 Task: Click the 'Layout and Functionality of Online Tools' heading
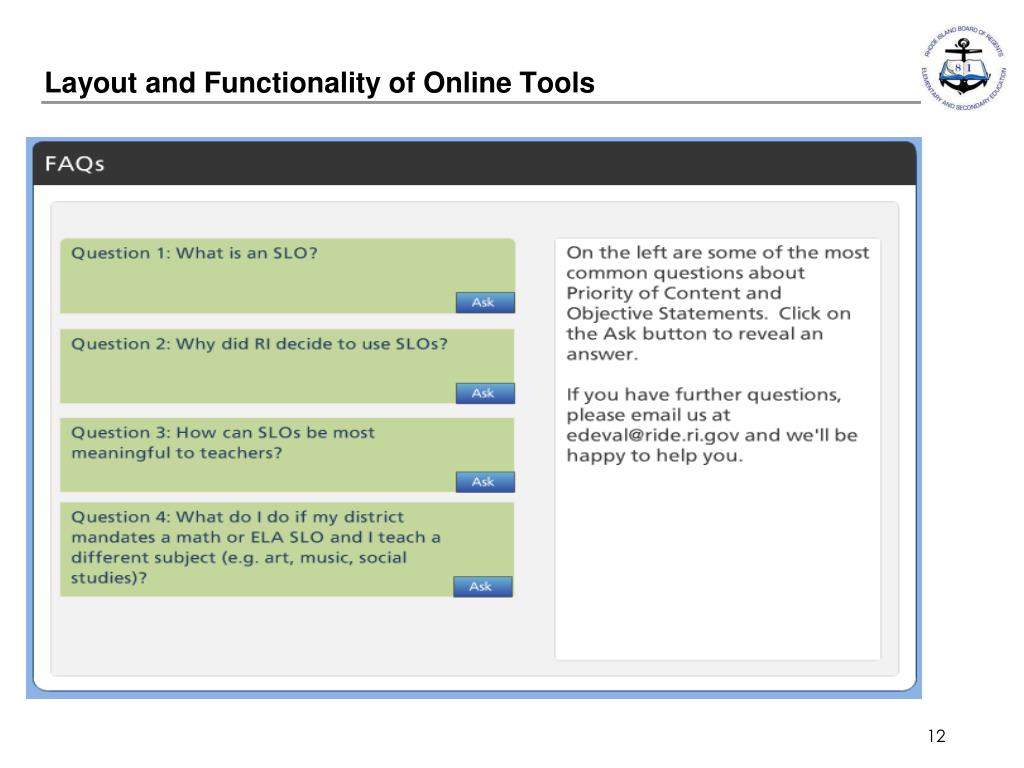pos(320,83)
